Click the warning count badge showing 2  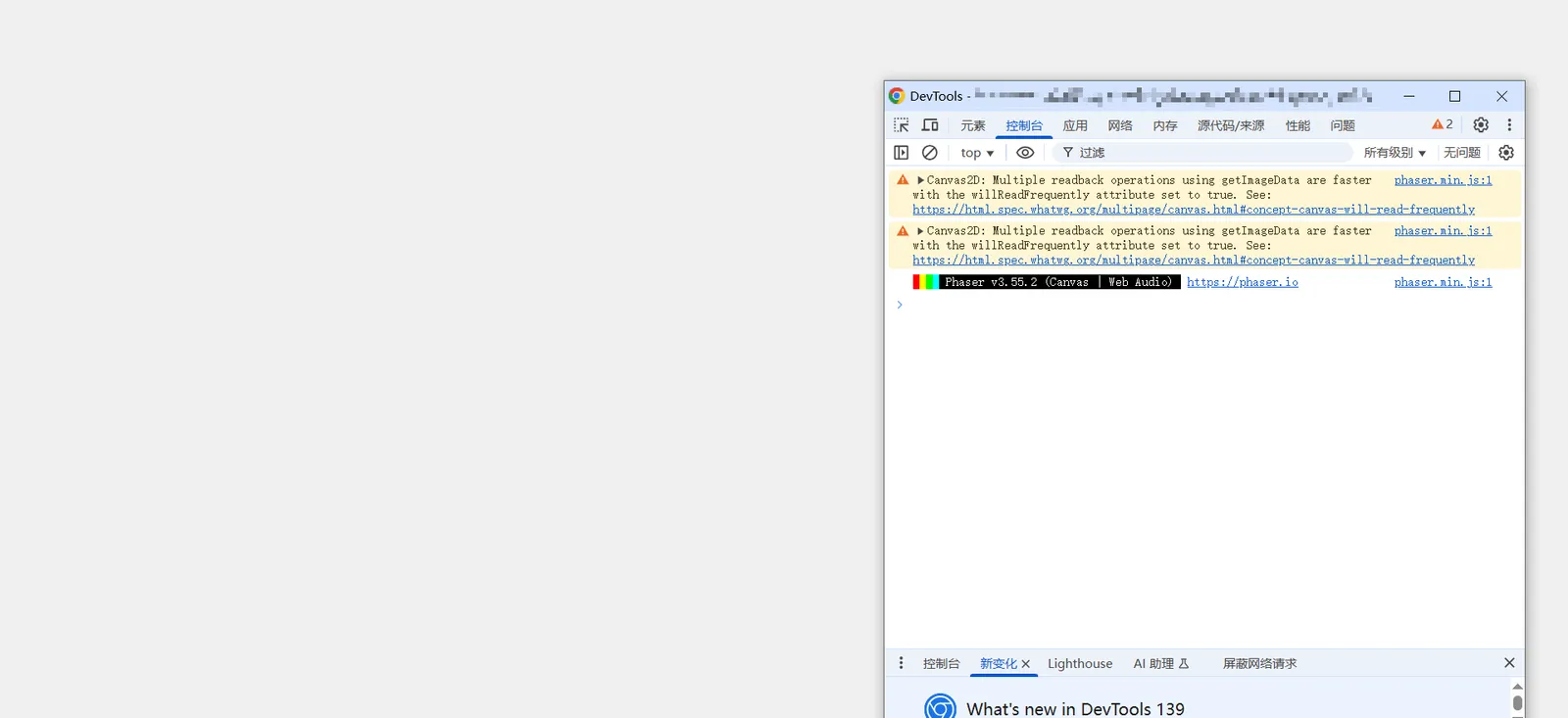pyautogui.click(x=1443, y=125)
